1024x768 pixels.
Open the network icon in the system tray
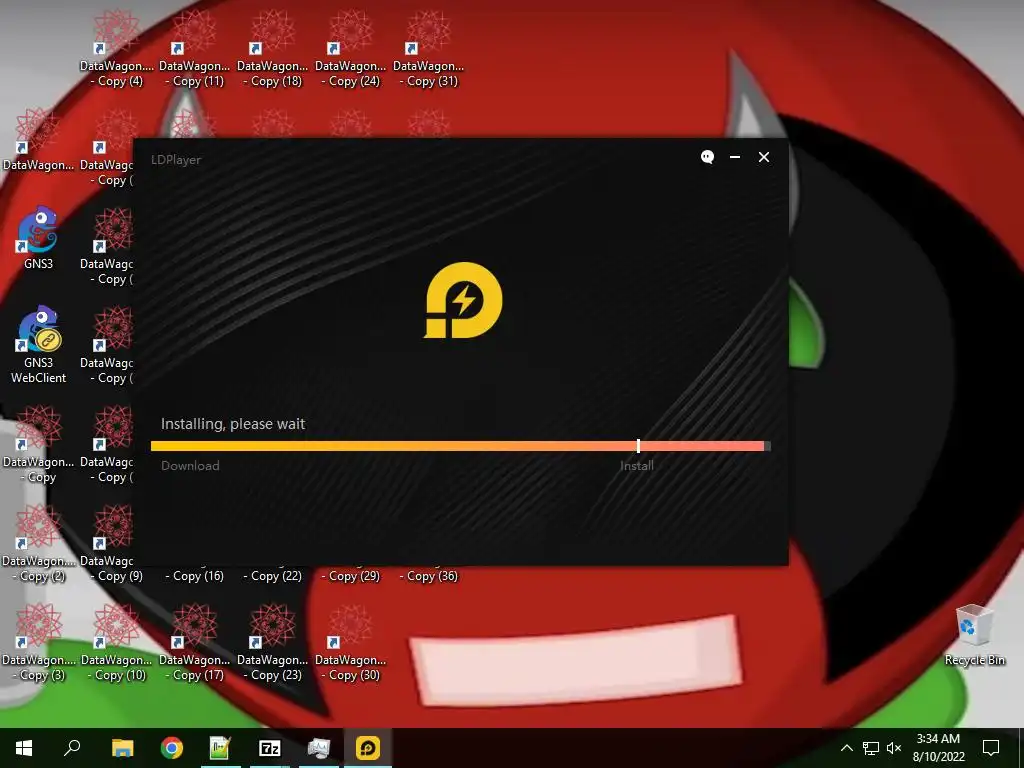coord(871,748)
